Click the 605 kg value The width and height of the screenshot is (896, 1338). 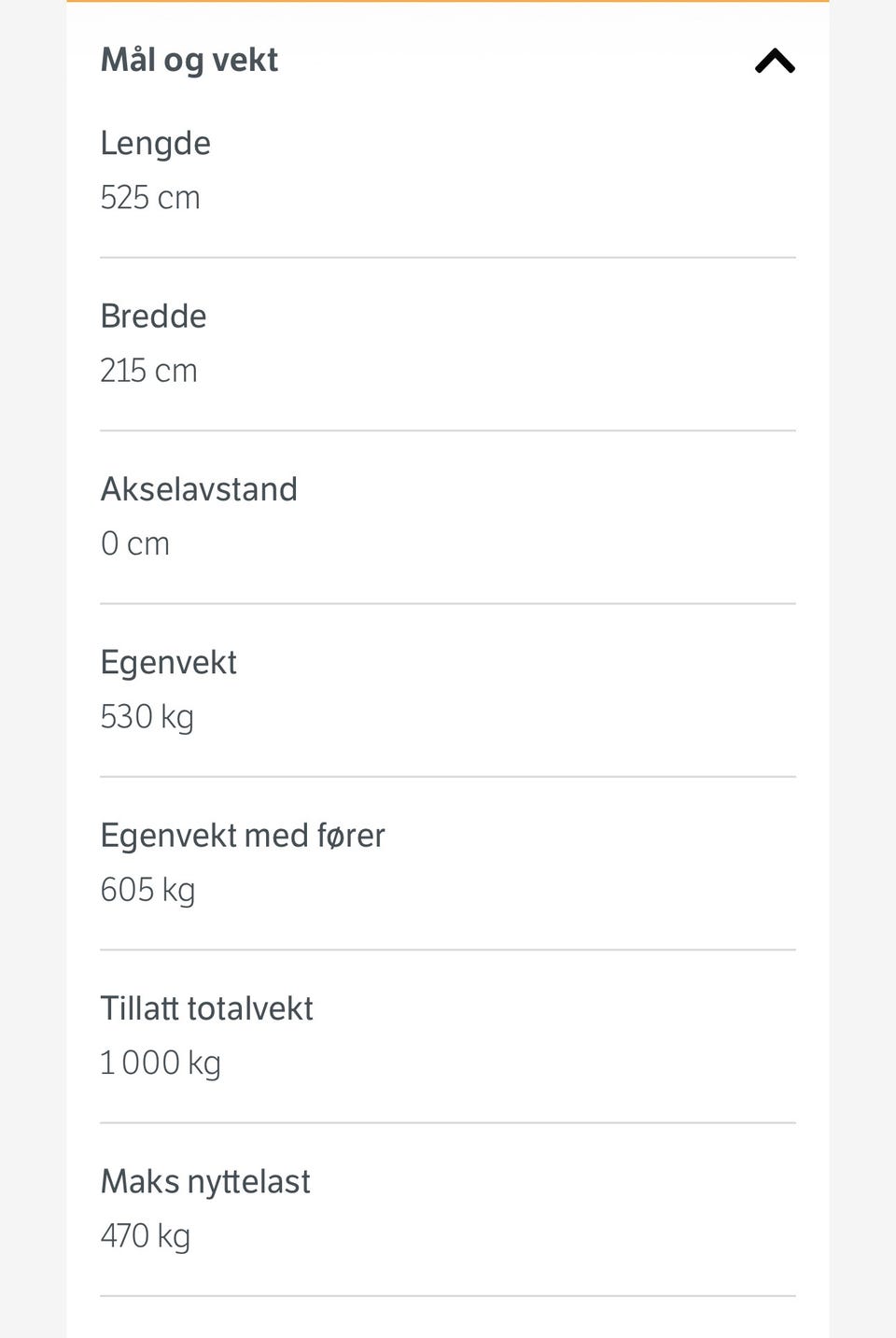tap(147, 890)
